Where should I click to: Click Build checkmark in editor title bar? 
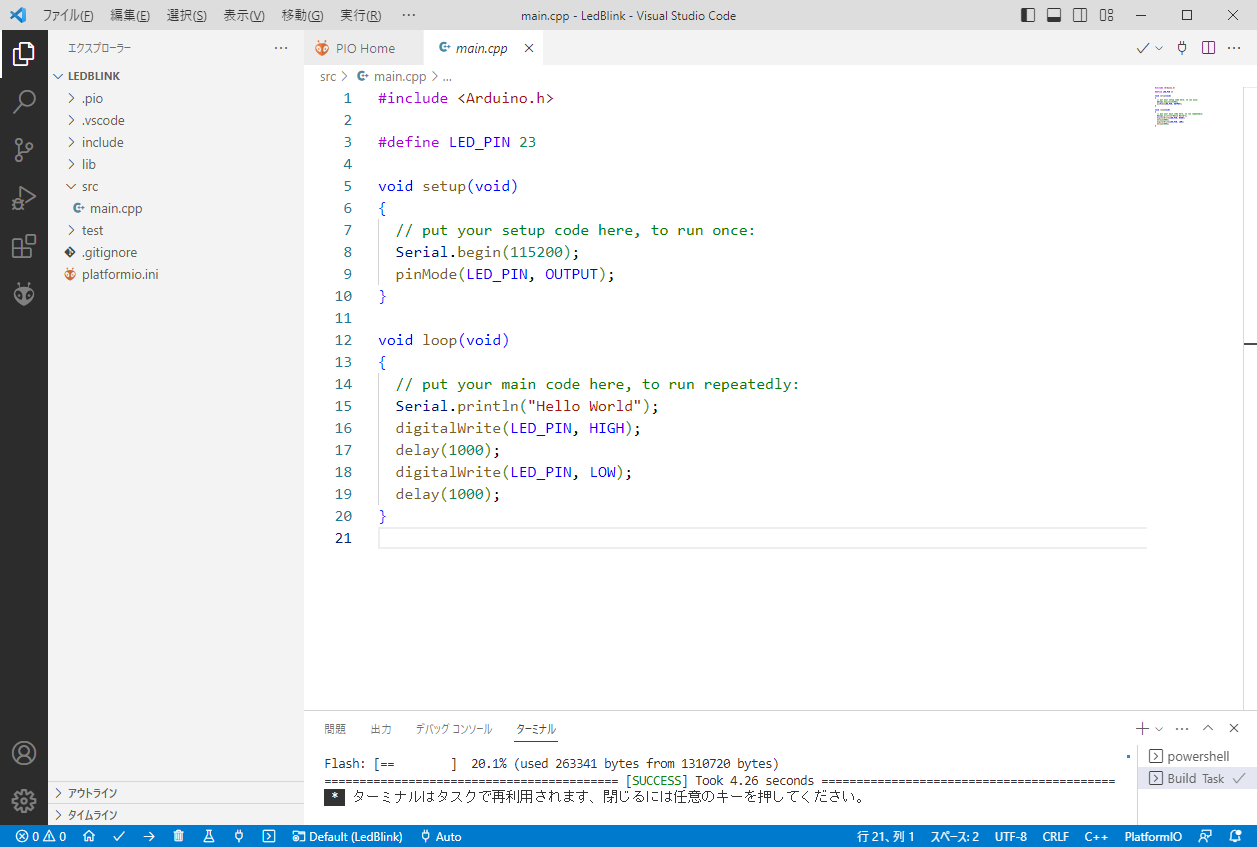[x=1142, y=48]
